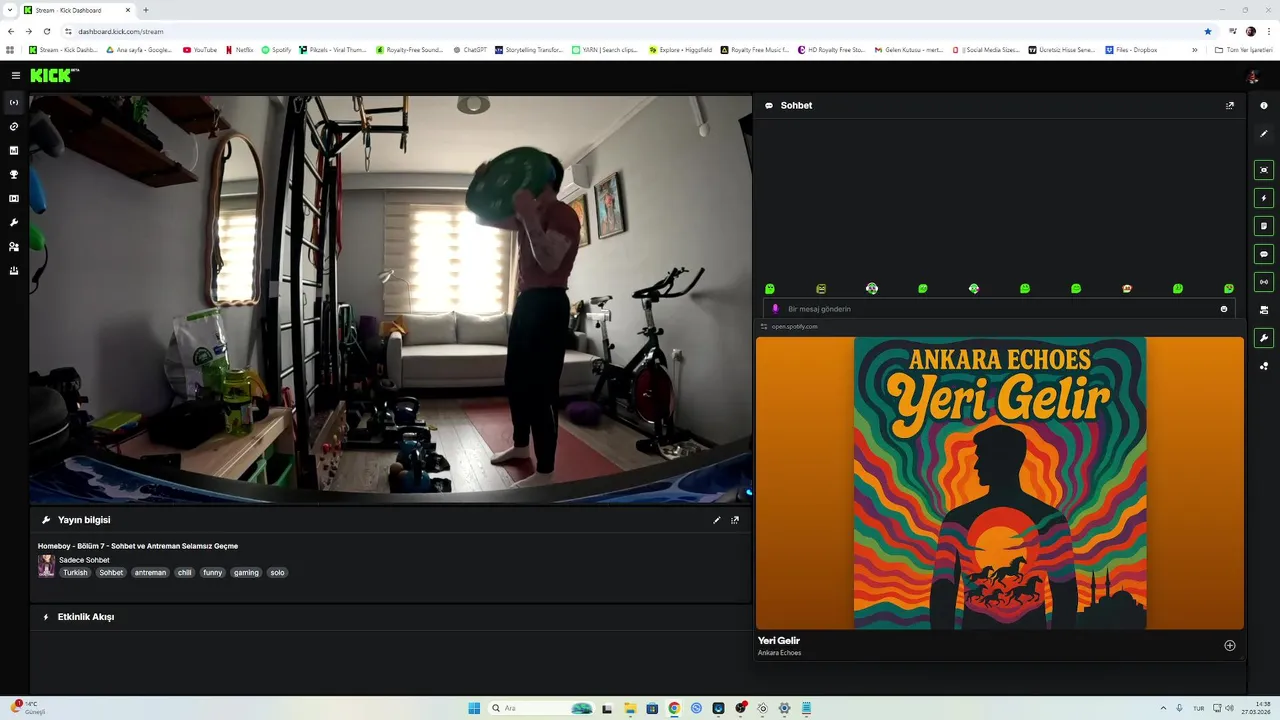Reload the page
The width and height of the screenshot is (1280, 720).
(46, 31)
